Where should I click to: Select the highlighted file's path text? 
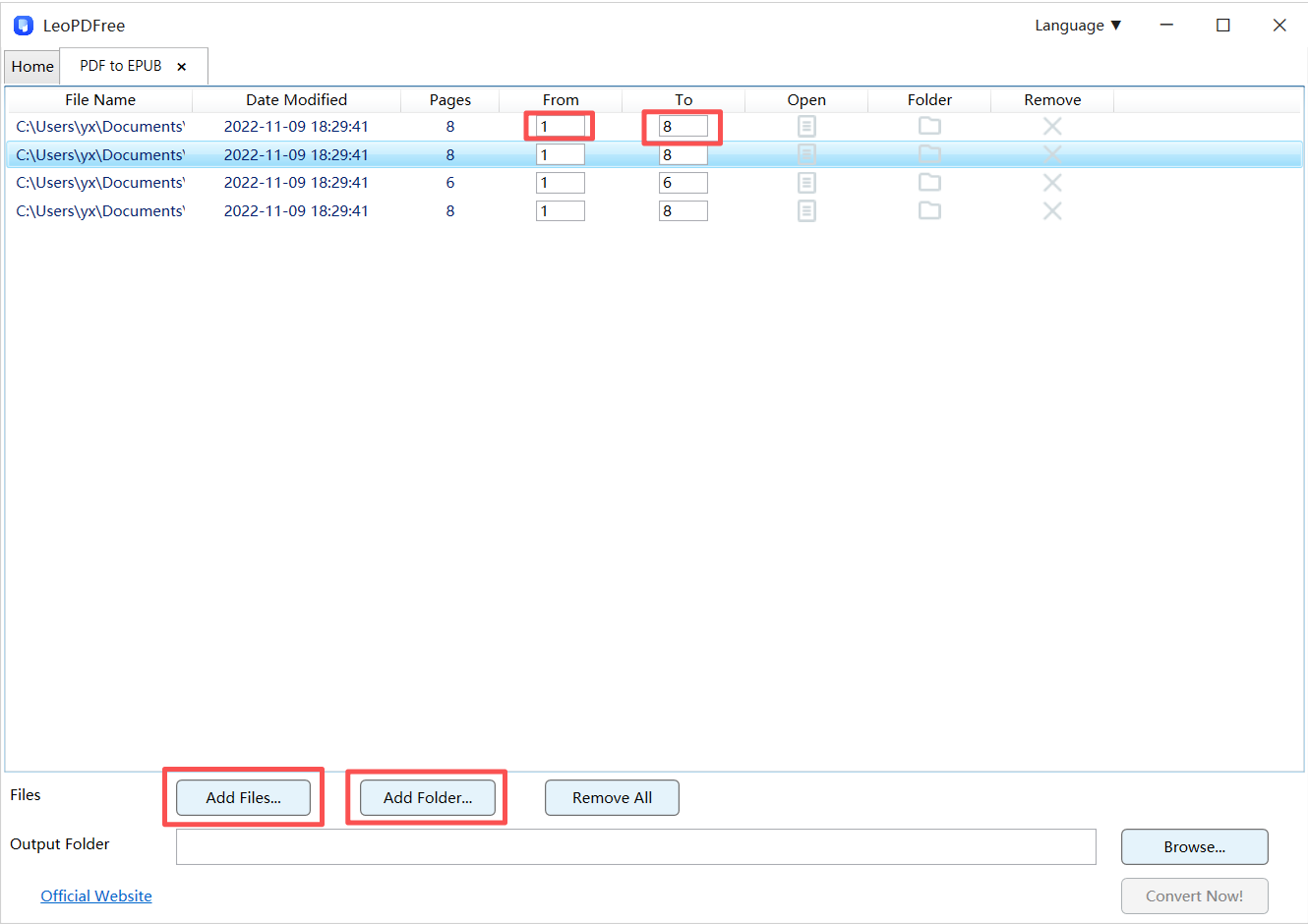click(100, 154)
